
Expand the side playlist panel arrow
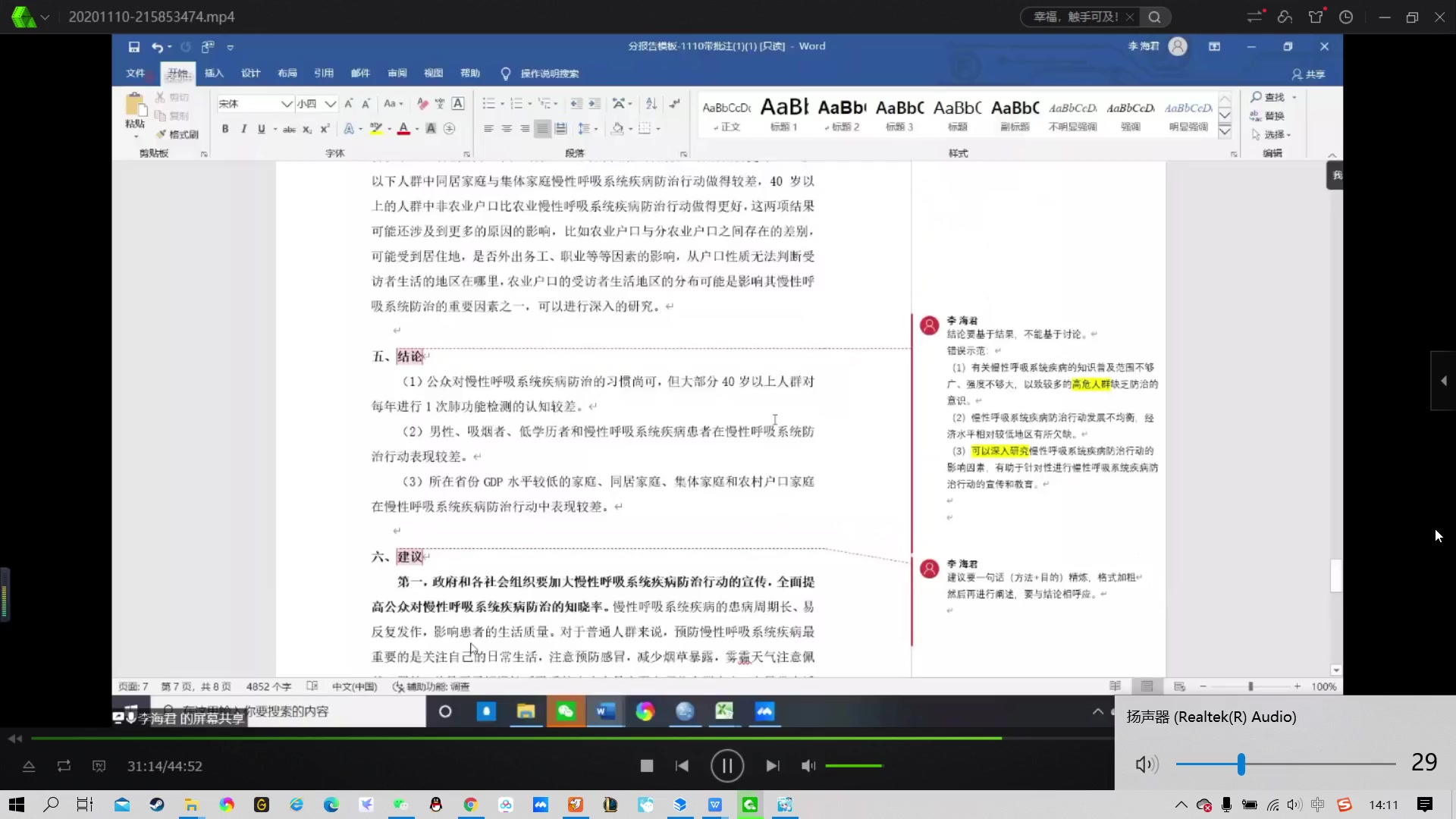[x=1443, y=381]
